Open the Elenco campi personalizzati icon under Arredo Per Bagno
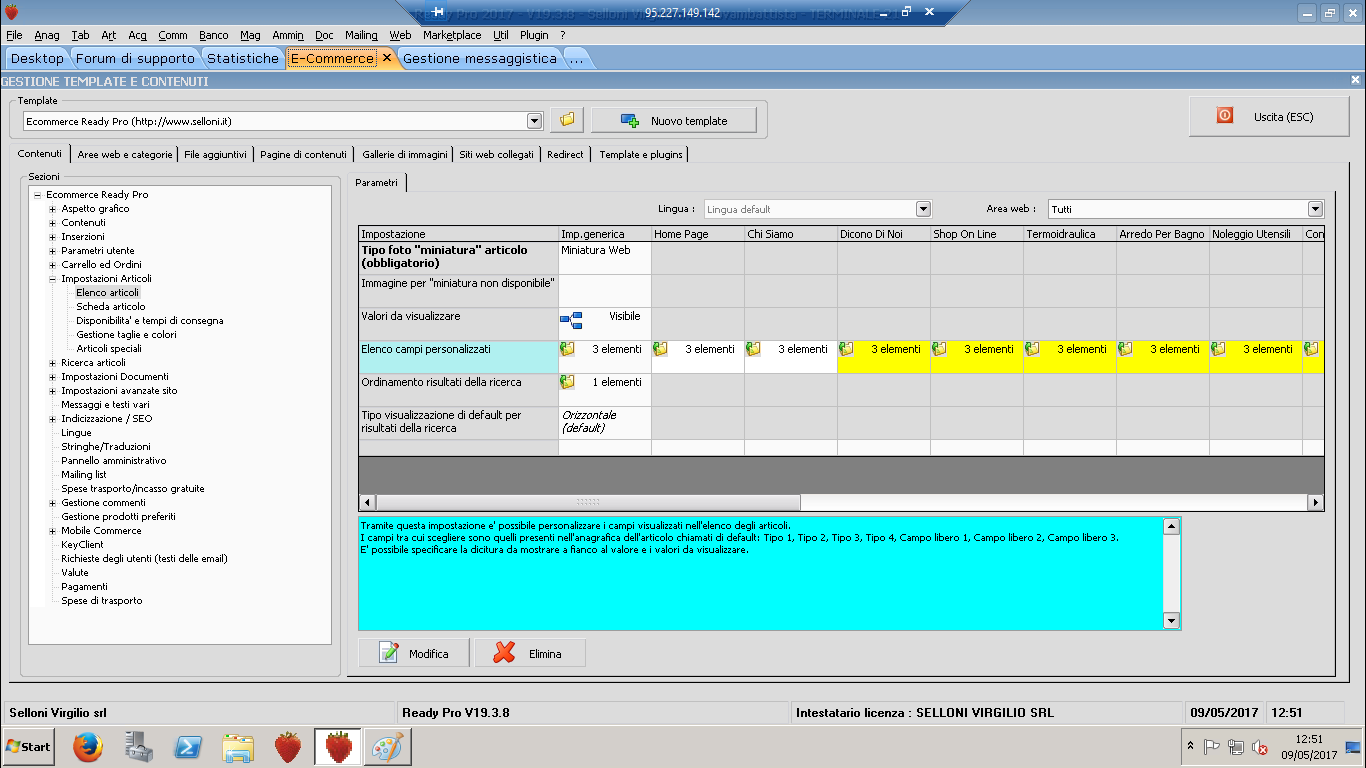Image resolution: width=1366 pixels, height=768 pixels. [1126, 349]
